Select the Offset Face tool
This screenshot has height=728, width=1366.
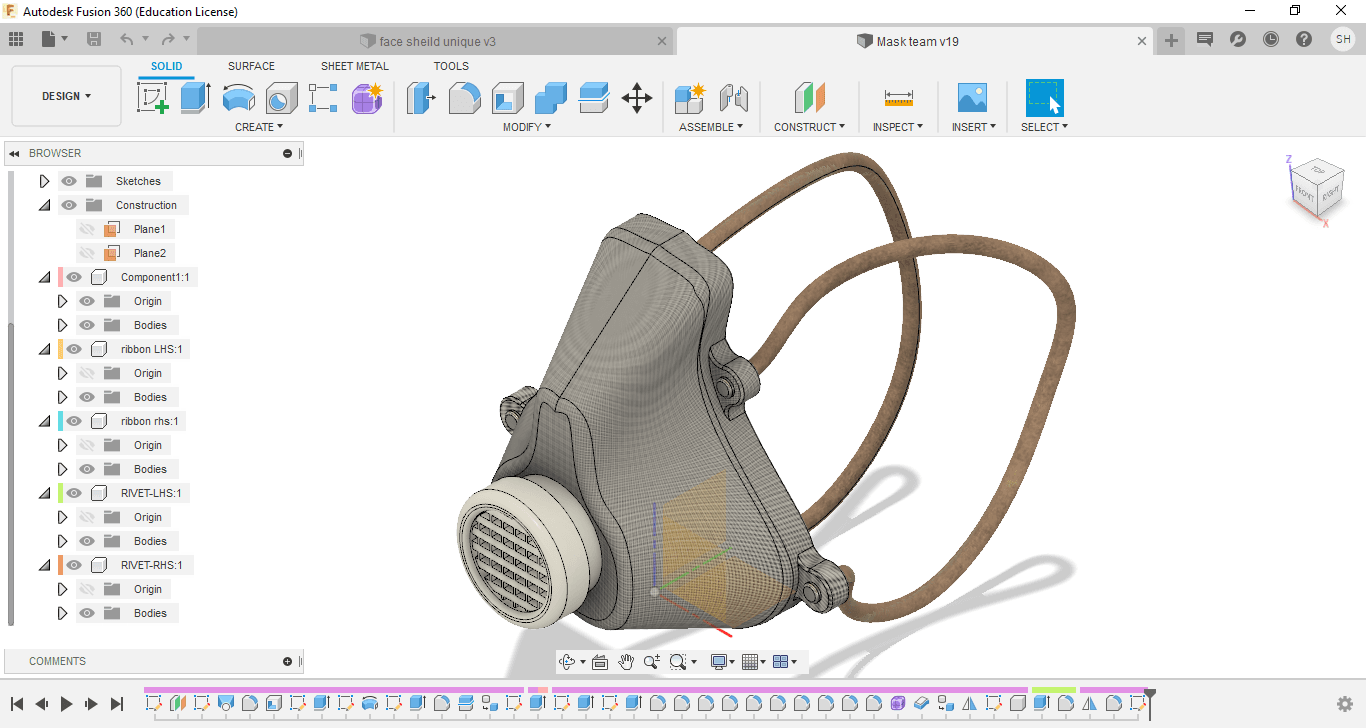click(594, 98)
